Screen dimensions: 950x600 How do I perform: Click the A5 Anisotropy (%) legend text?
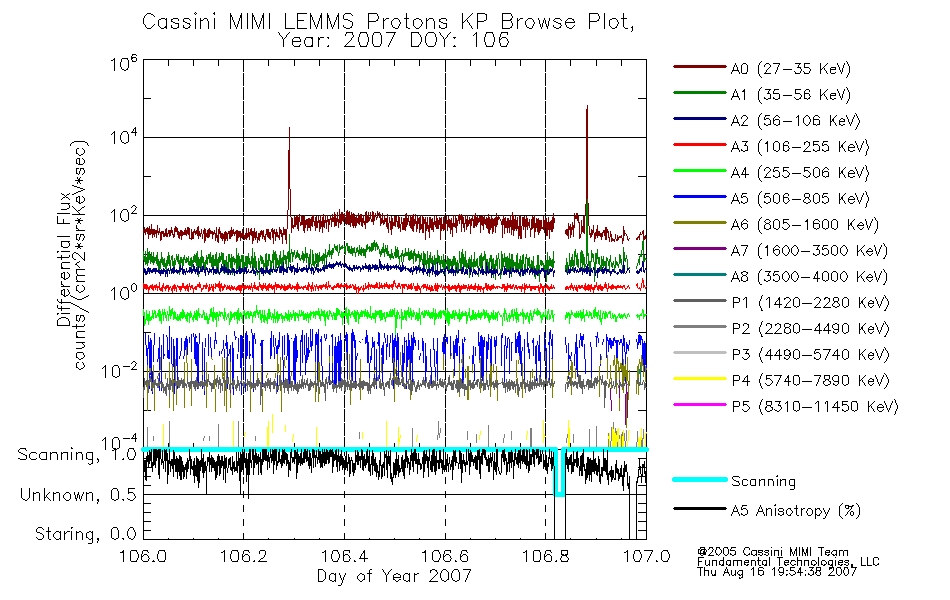pyautogui.click(x=796, y=511)
